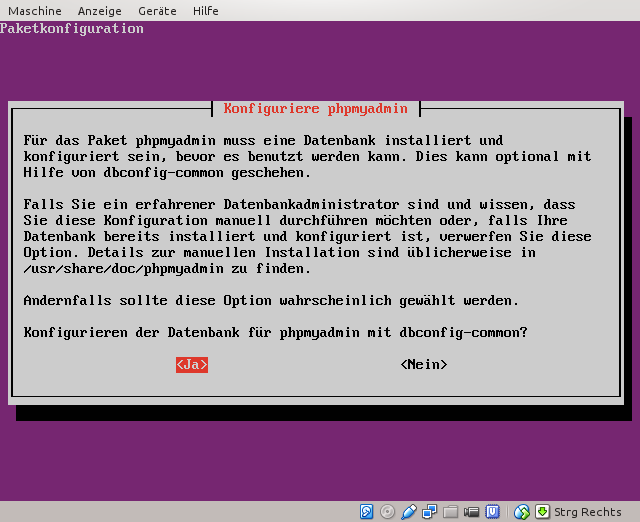The height and width of the screenshot is (522, 640).
Task: Click the 'Paketkonfiguration' header text
Action: click(x=72, y=29)
